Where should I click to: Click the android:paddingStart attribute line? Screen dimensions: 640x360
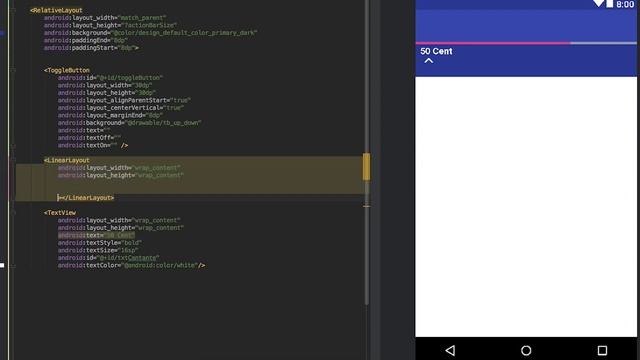pyautogui.click(x=91, y=48)
